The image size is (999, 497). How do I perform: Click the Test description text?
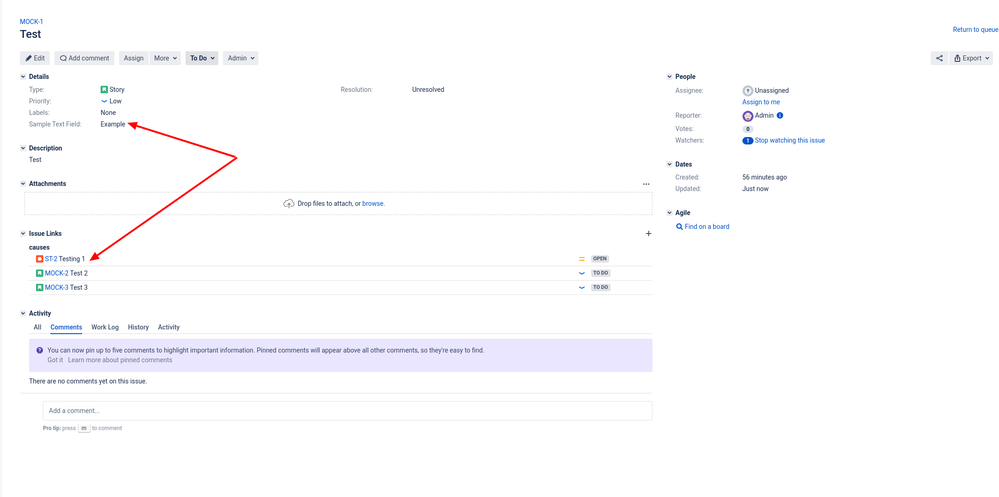[x=35, y=160]
